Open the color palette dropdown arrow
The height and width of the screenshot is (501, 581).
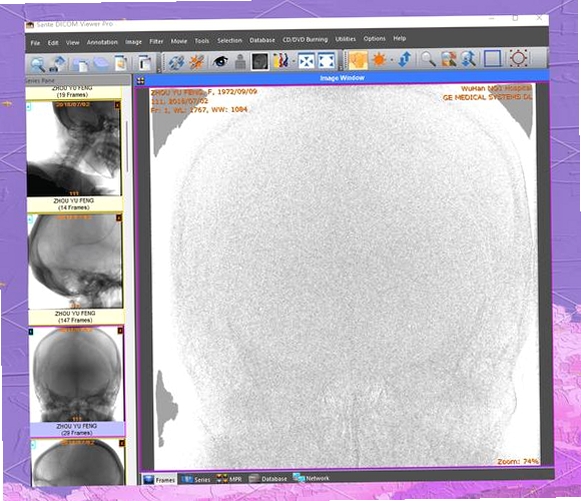click(293, 61)
